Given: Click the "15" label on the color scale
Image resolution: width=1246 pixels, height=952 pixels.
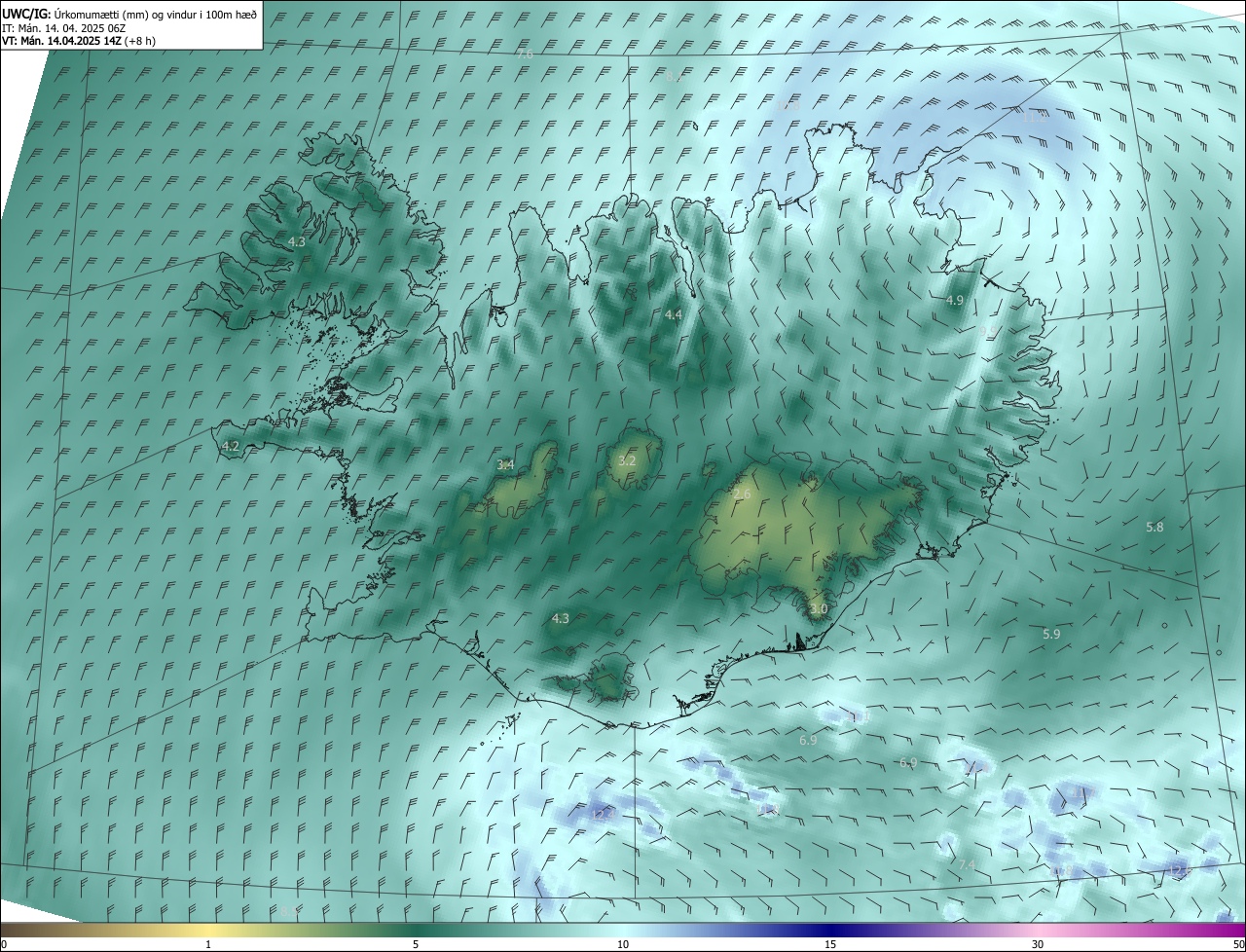Looking at the screenshot, I should click(x=830, y=944).
